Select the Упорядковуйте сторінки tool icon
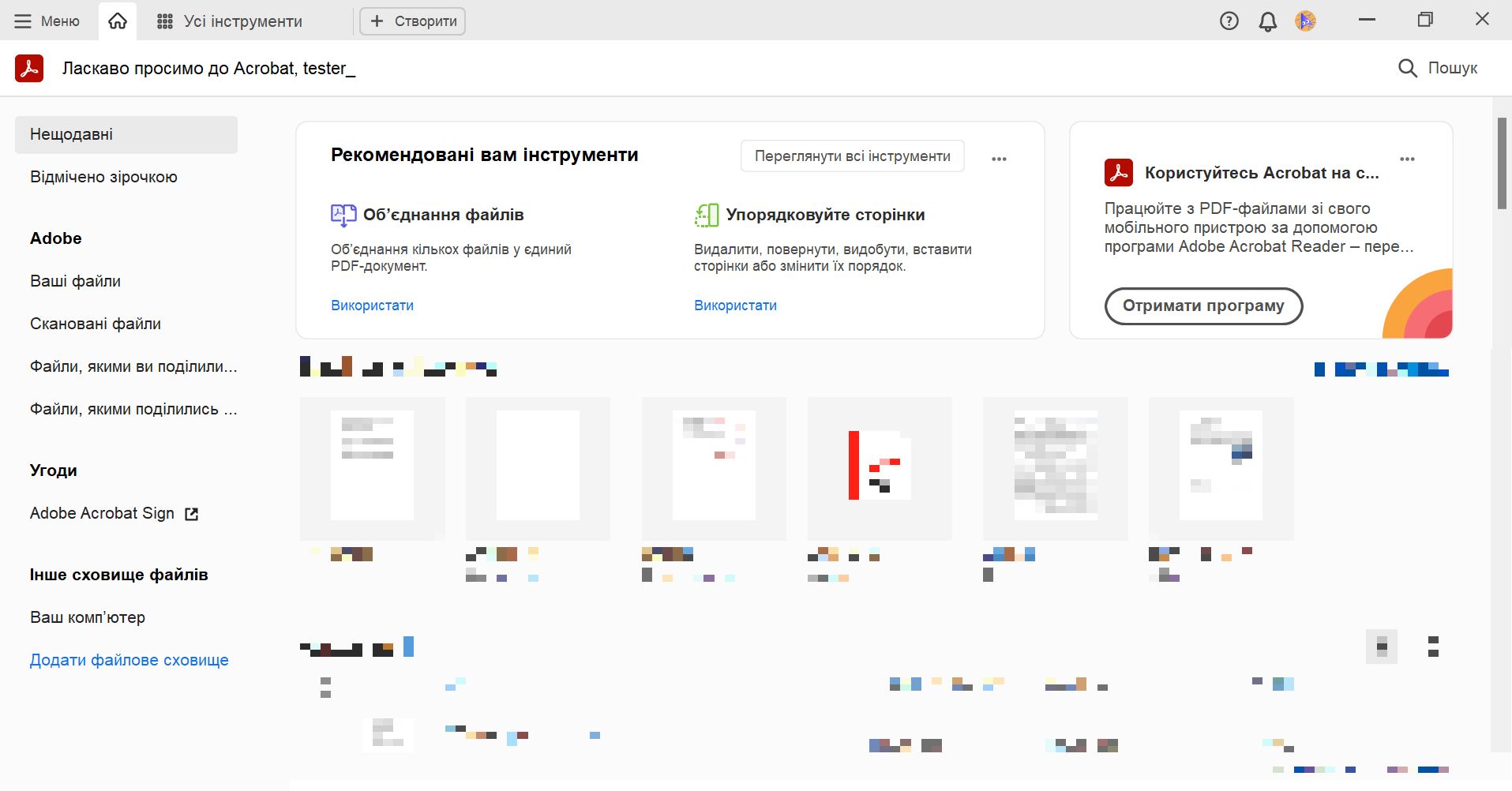 coord(705,213)
